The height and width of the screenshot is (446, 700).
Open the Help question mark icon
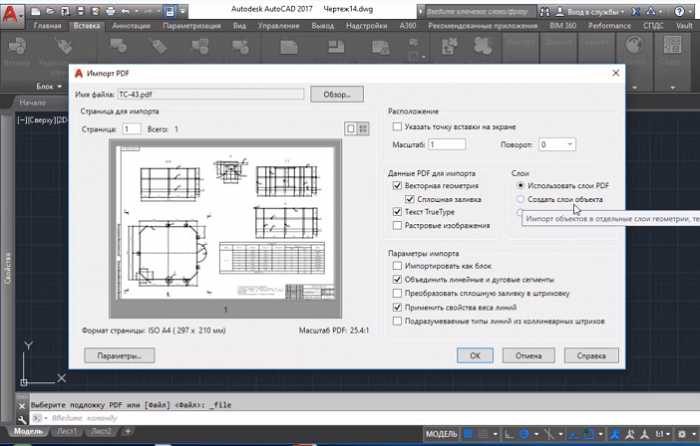click(679, 12)
